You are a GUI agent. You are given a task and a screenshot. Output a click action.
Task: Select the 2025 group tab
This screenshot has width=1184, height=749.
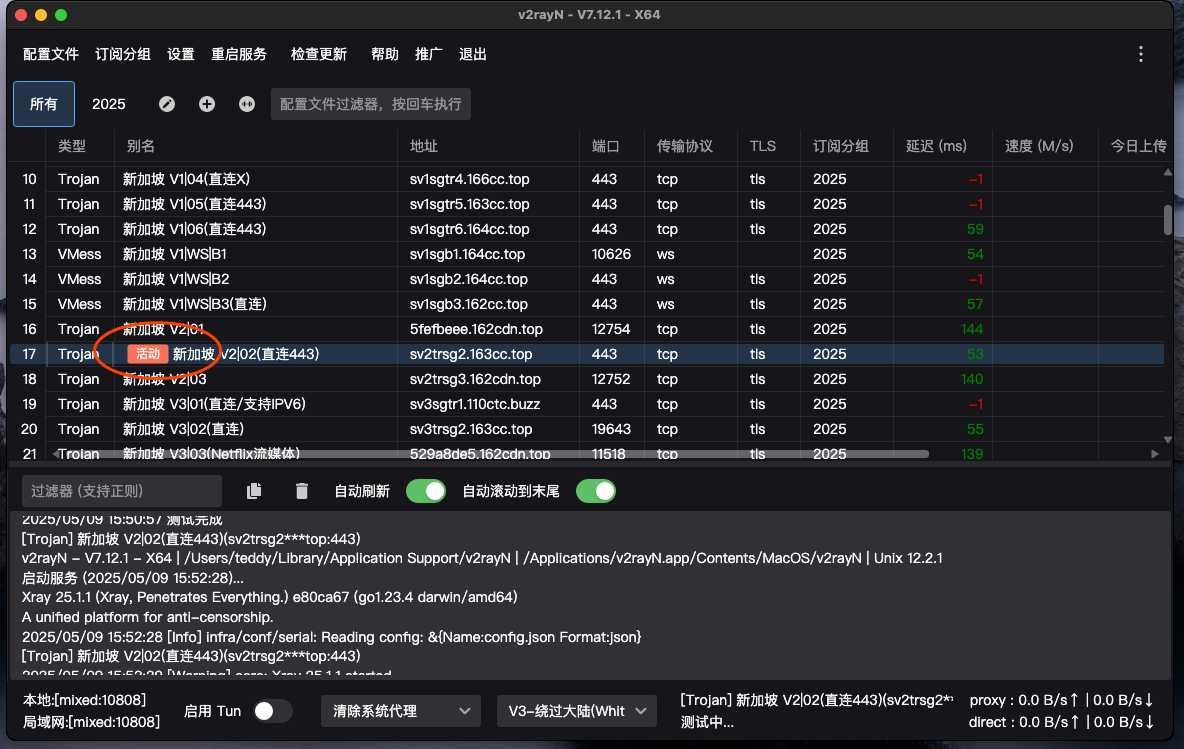[109, 104]
